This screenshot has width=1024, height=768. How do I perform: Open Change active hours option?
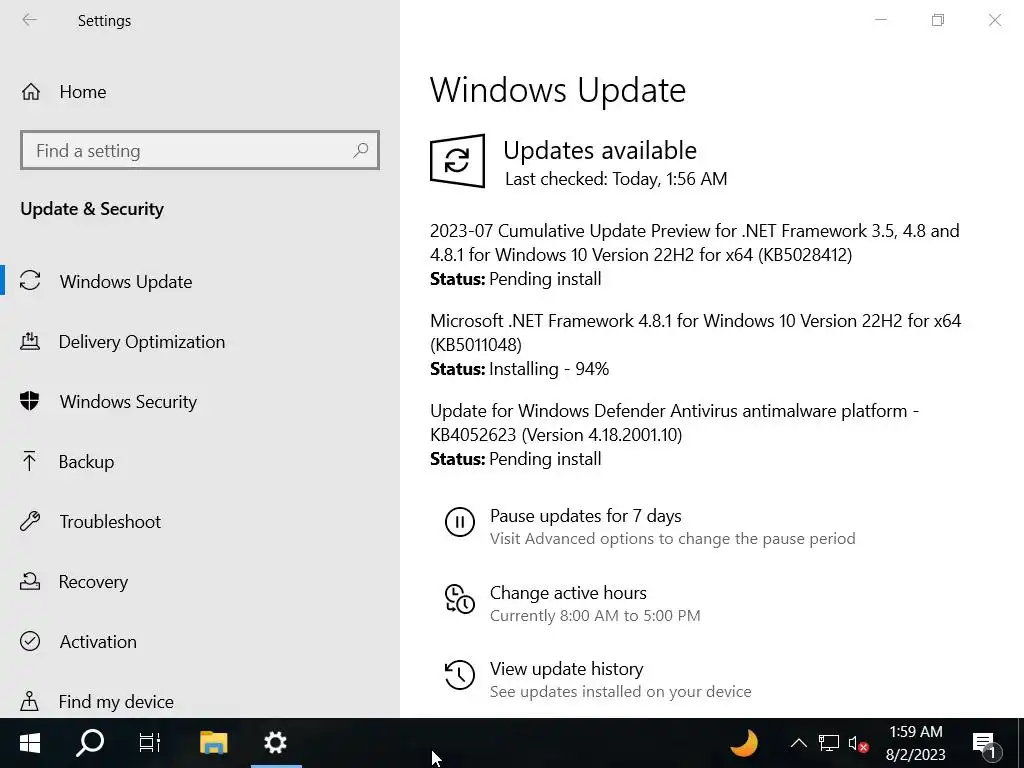[568, 593]
